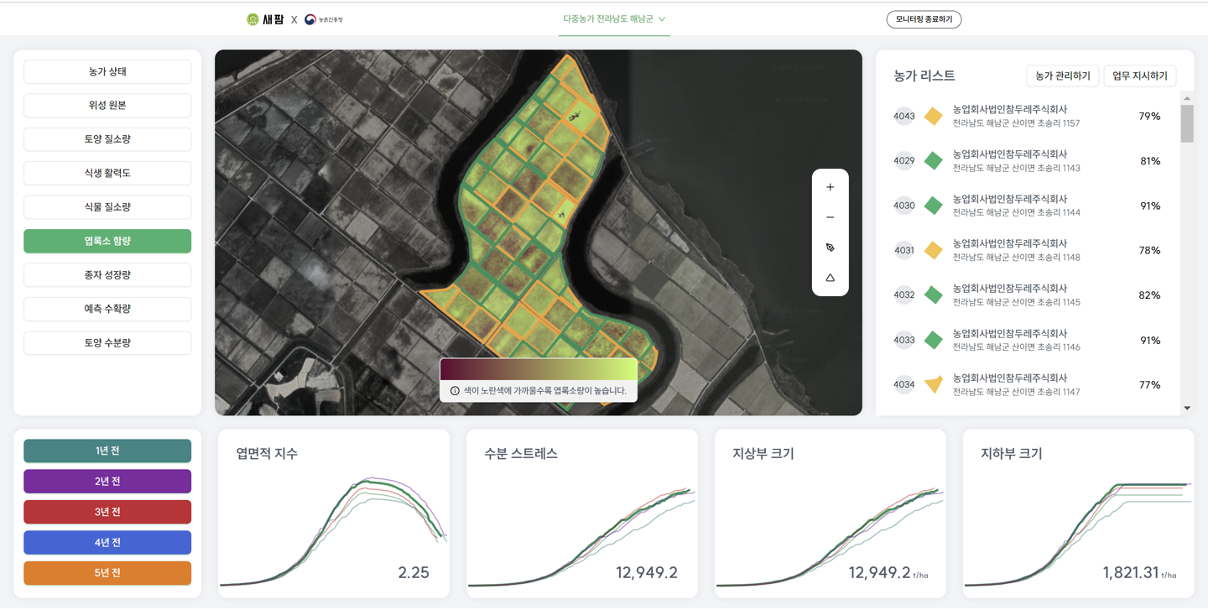Viewport: 1208px width, 610px height.
Task: Open the 다중농가 전라남도 해남군 region dropdown
Action: click(614, 19)
